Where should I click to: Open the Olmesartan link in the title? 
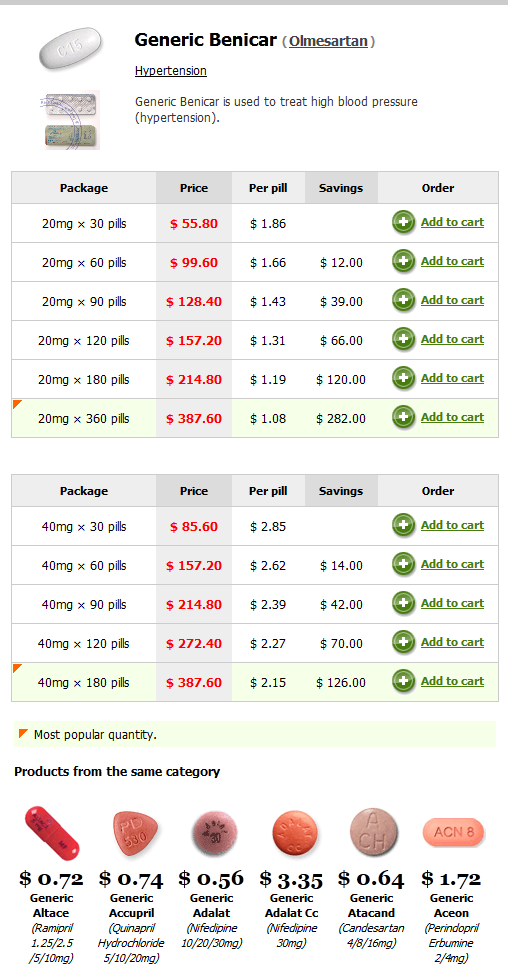point(328,42)
